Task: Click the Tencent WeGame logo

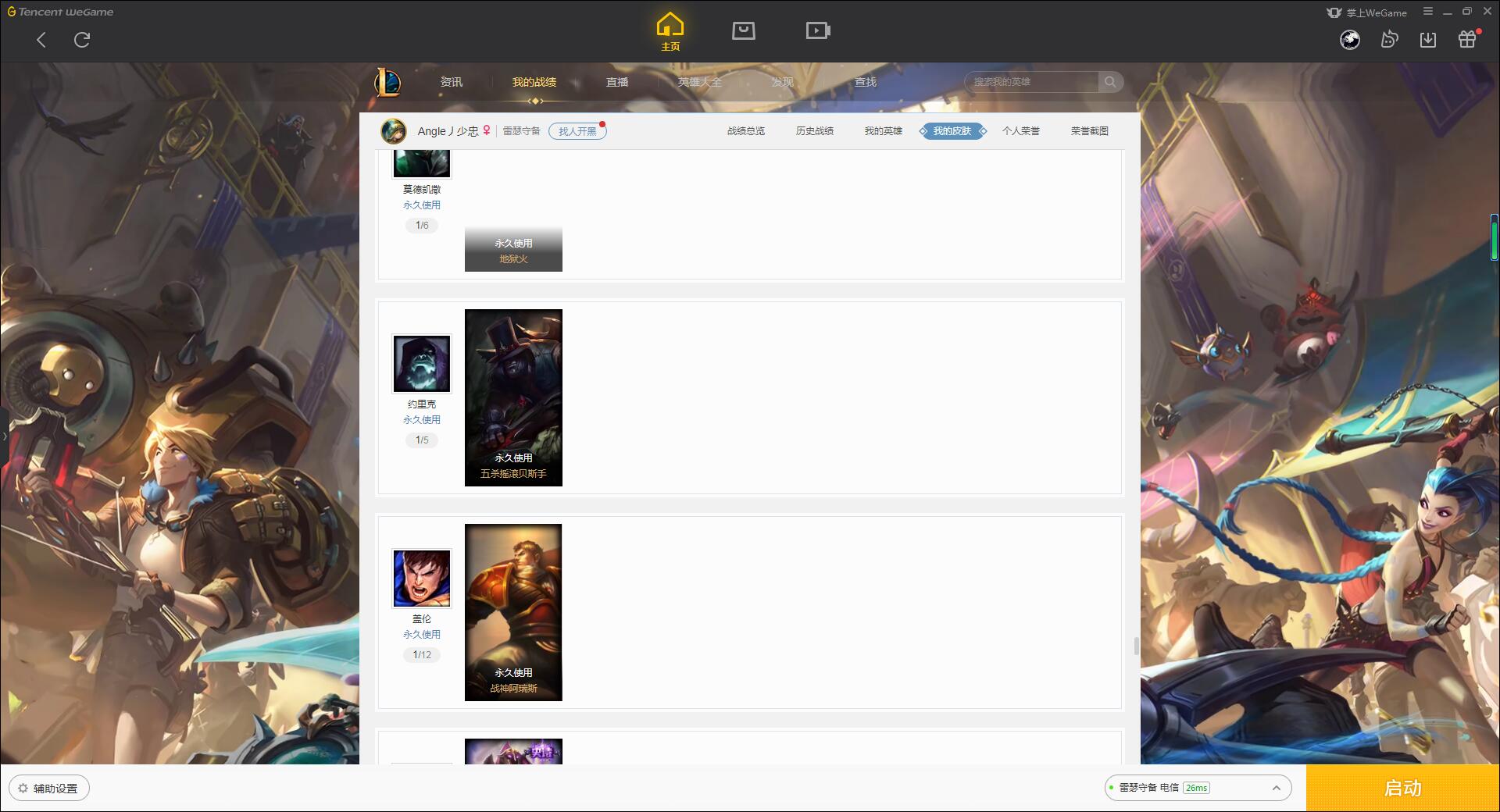Action: pyautogui.click(x=61, y=12)
